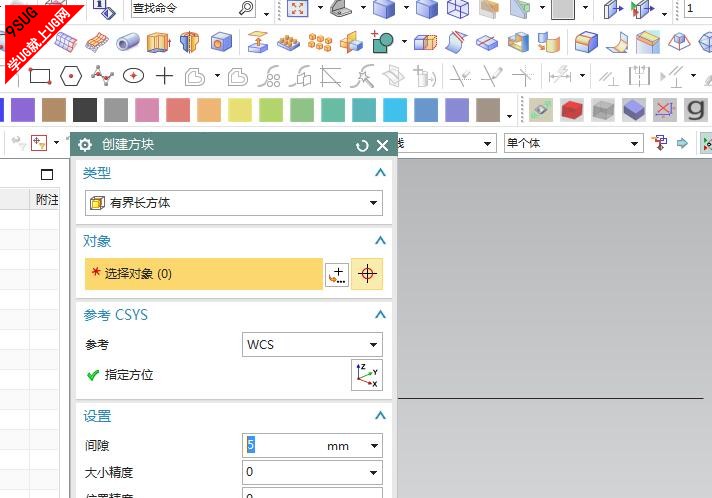This screenshot has height=498, width=712.
Task: Click the point dialog crosshair button
Action: [367, 274]
